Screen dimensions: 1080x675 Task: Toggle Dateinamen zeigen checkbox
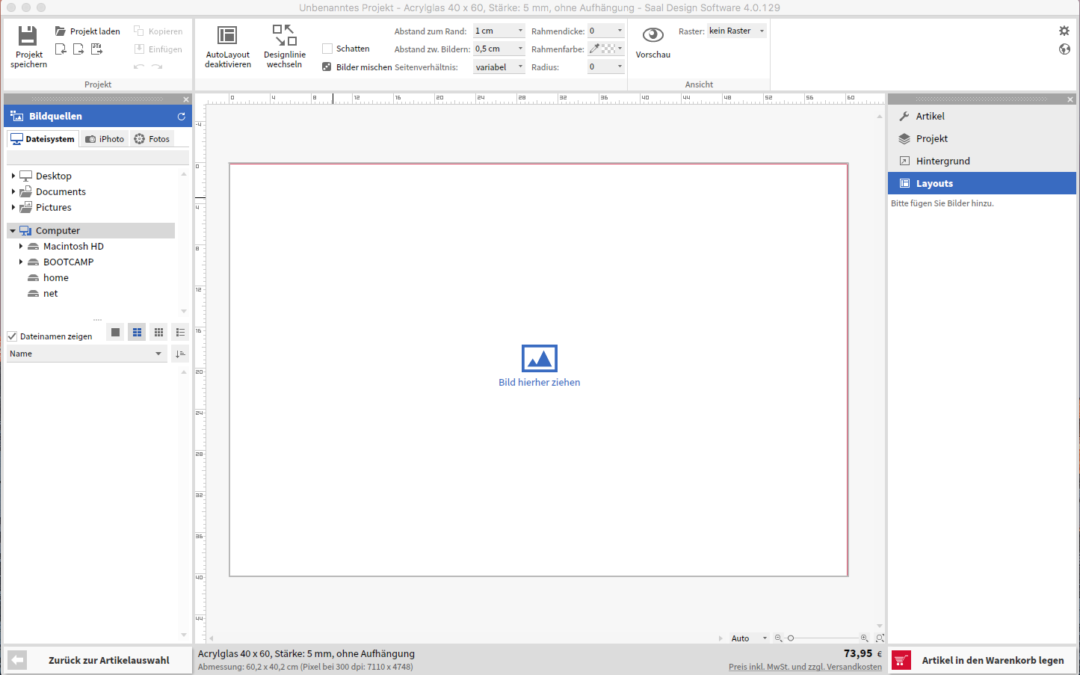coord(12,336)
